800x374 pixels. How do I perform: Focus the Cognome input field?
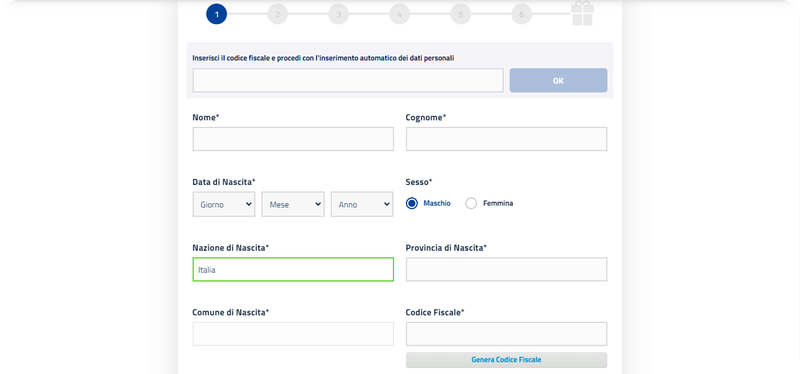506,139
